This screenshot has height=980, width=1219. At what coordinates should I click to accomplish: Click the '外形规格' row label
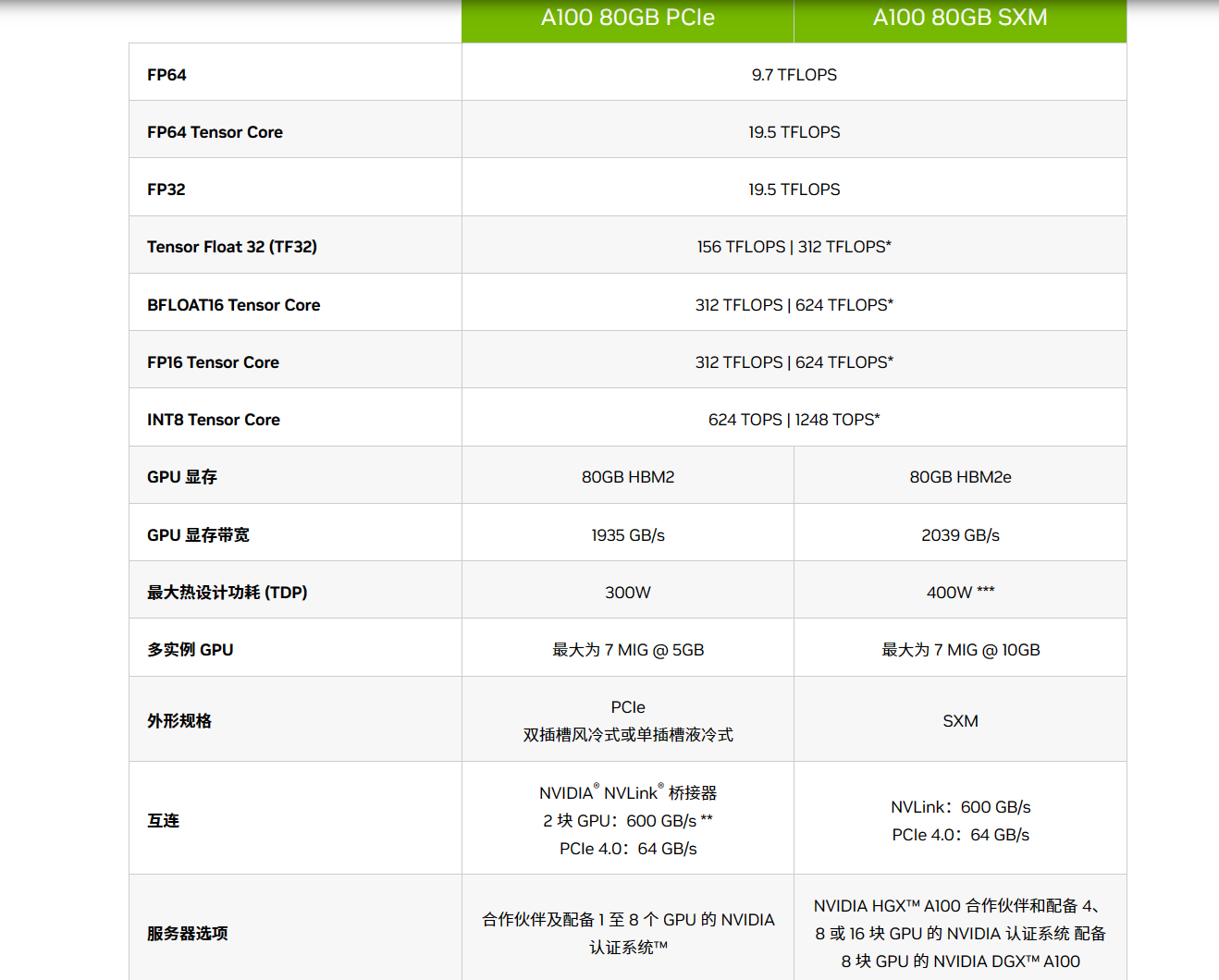click(179, 721)
